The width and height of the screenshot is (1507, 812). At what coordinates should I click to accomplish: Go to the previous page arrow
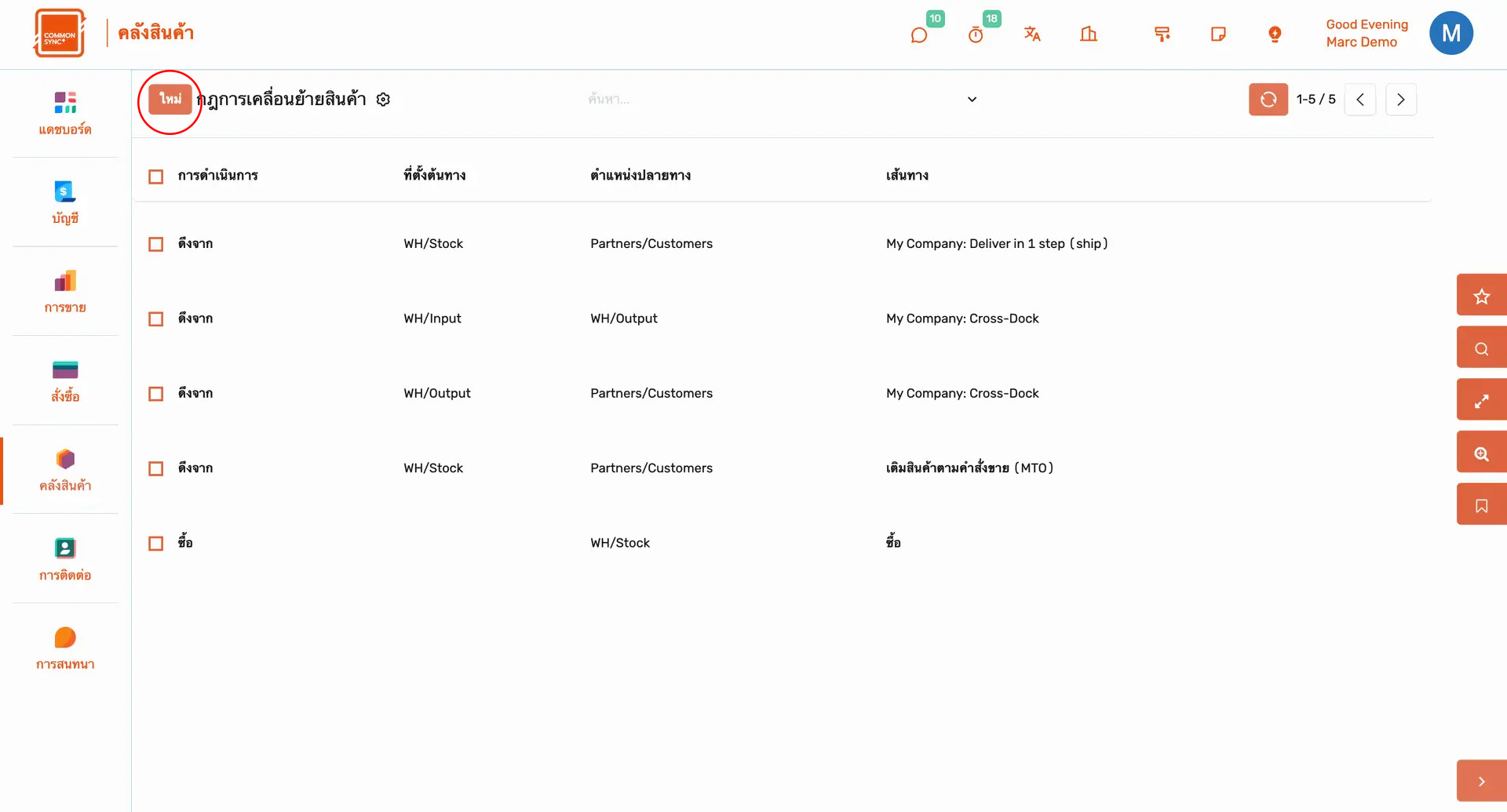click(1360, 100)
